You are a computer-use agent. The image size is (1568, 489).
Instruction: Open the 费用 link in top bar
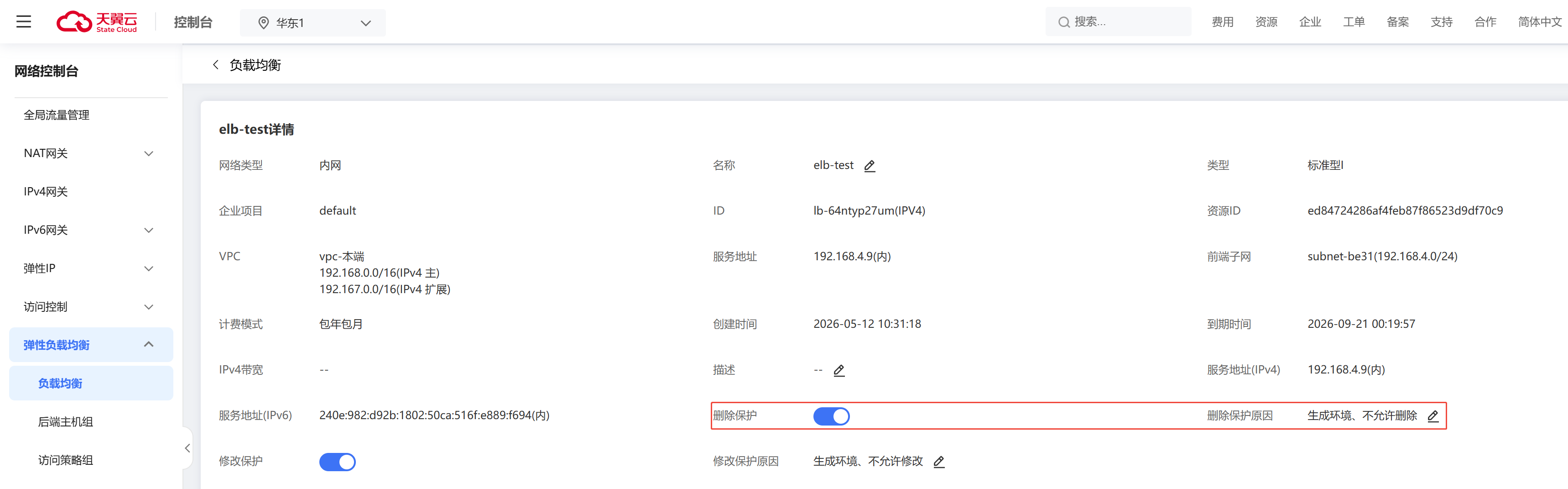click(1222, 22)
